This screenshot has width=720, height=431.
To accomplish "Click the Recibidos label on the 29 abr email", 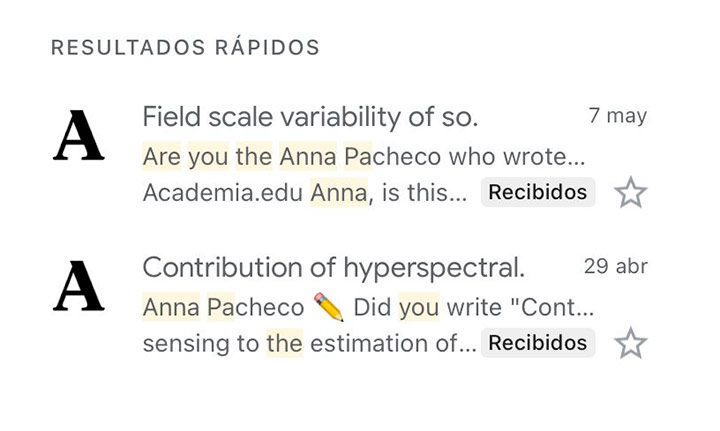I will tap(538, 343).
